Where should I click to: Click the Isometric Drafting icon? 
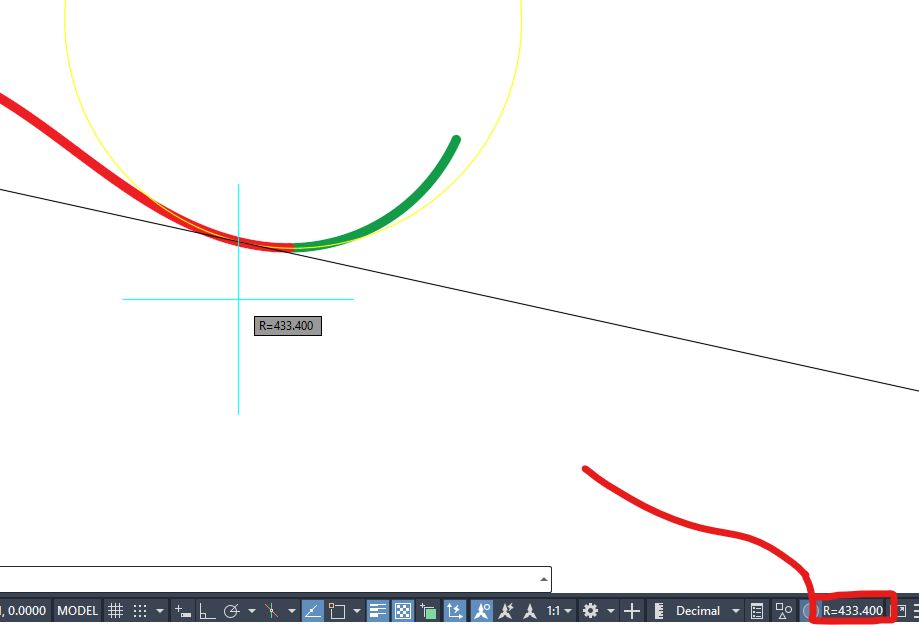pos(270,610)
